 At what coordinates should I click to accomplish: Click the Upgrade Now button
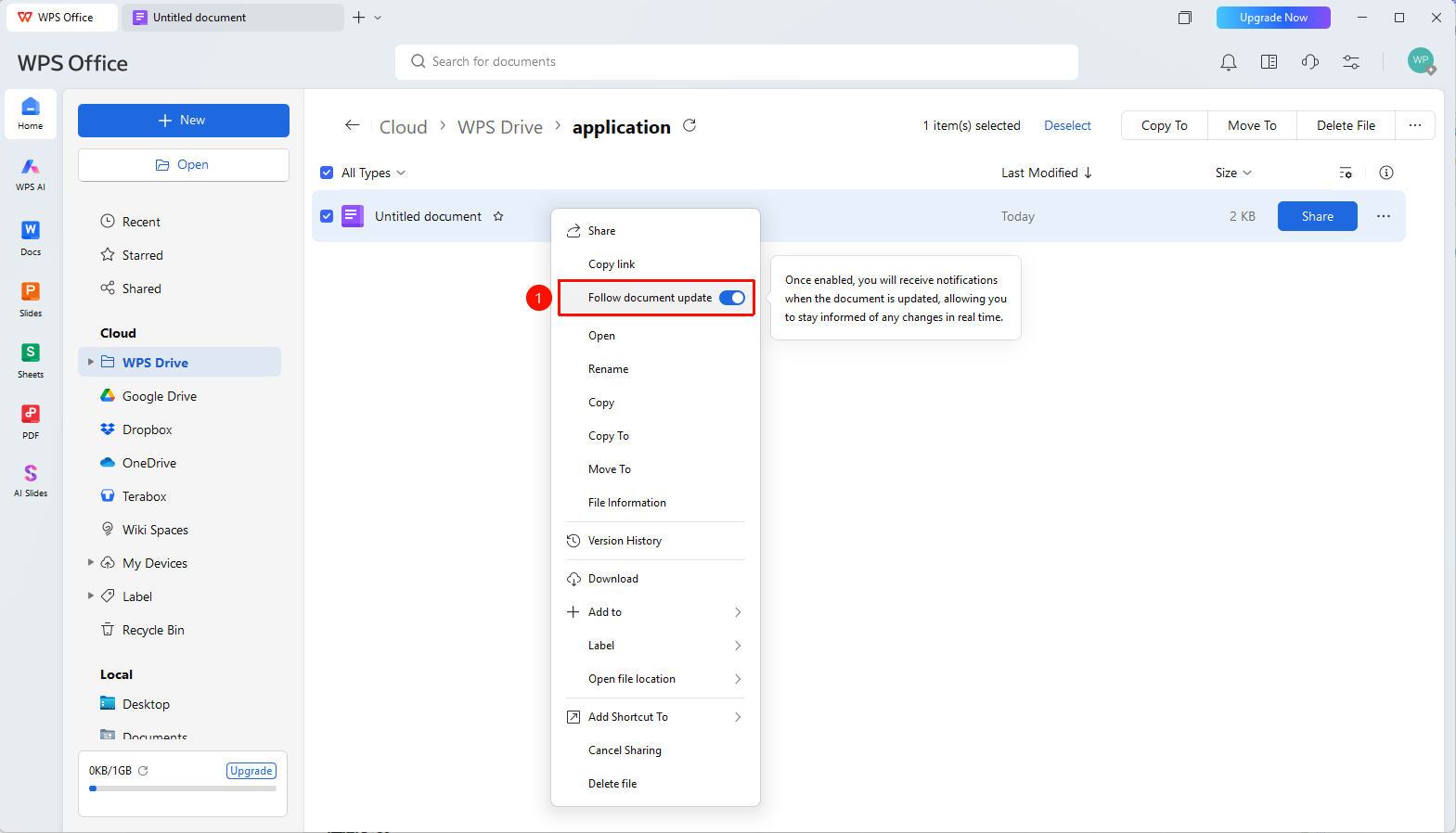(x=1273, y=18)
